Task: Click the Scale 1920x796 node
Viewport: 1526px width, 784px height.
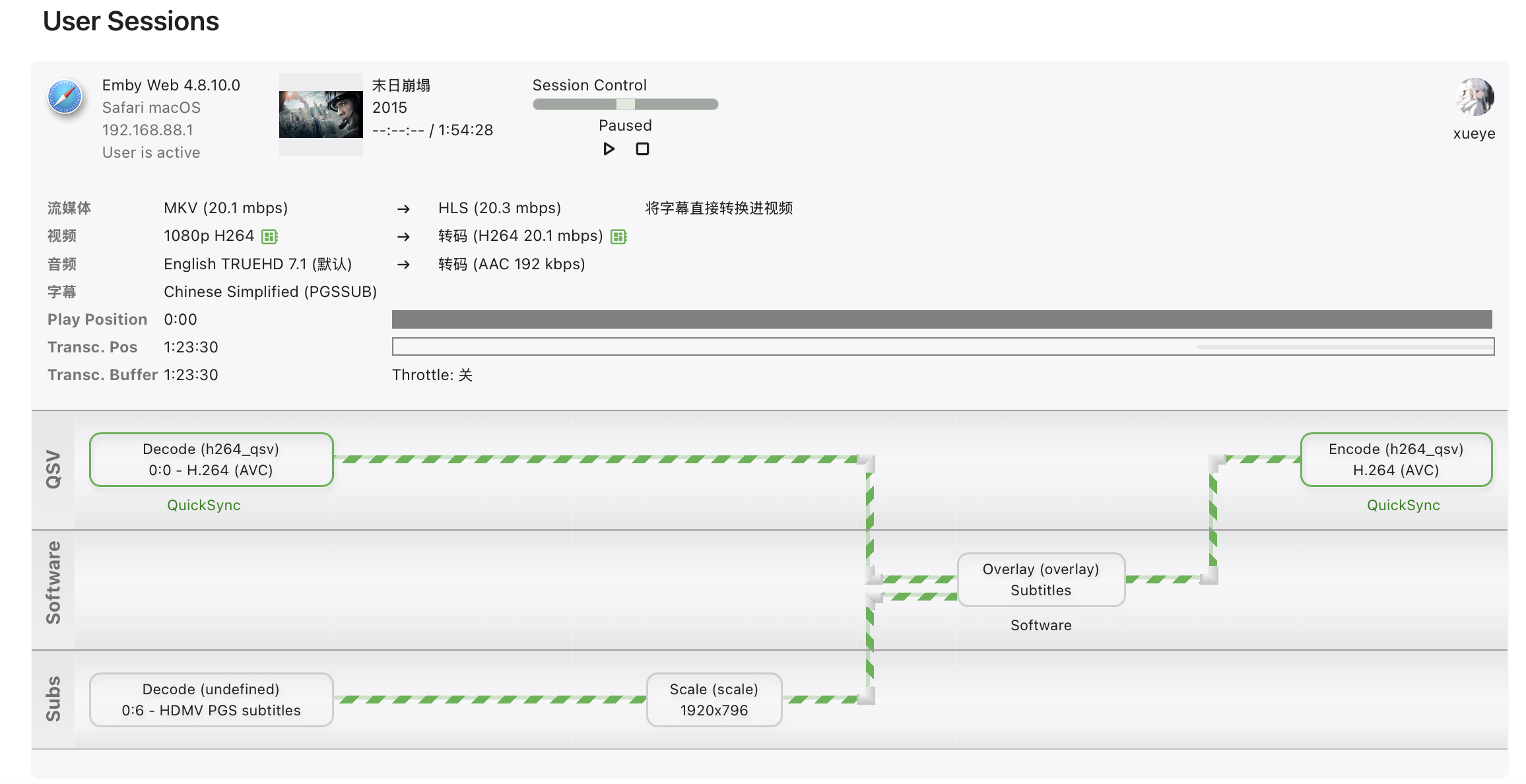Action: [x=714, y=700]
